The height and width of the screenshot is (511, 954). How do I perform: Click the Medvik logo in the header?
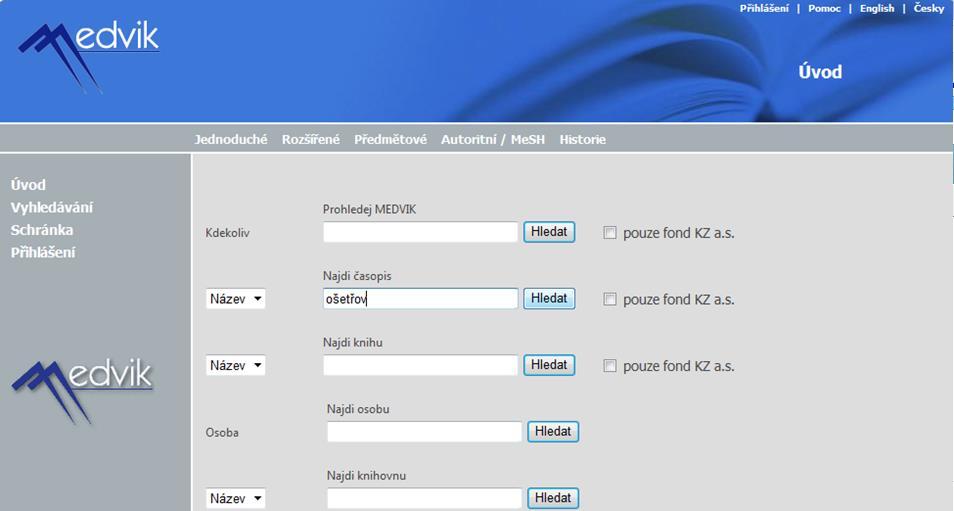pos(89,57)
